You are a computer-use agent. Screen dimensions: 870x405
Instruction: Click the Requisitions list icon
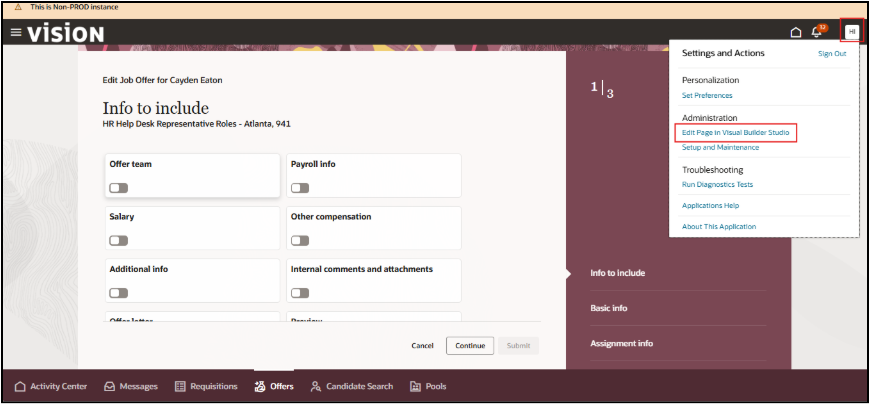[x=180, y=386]
